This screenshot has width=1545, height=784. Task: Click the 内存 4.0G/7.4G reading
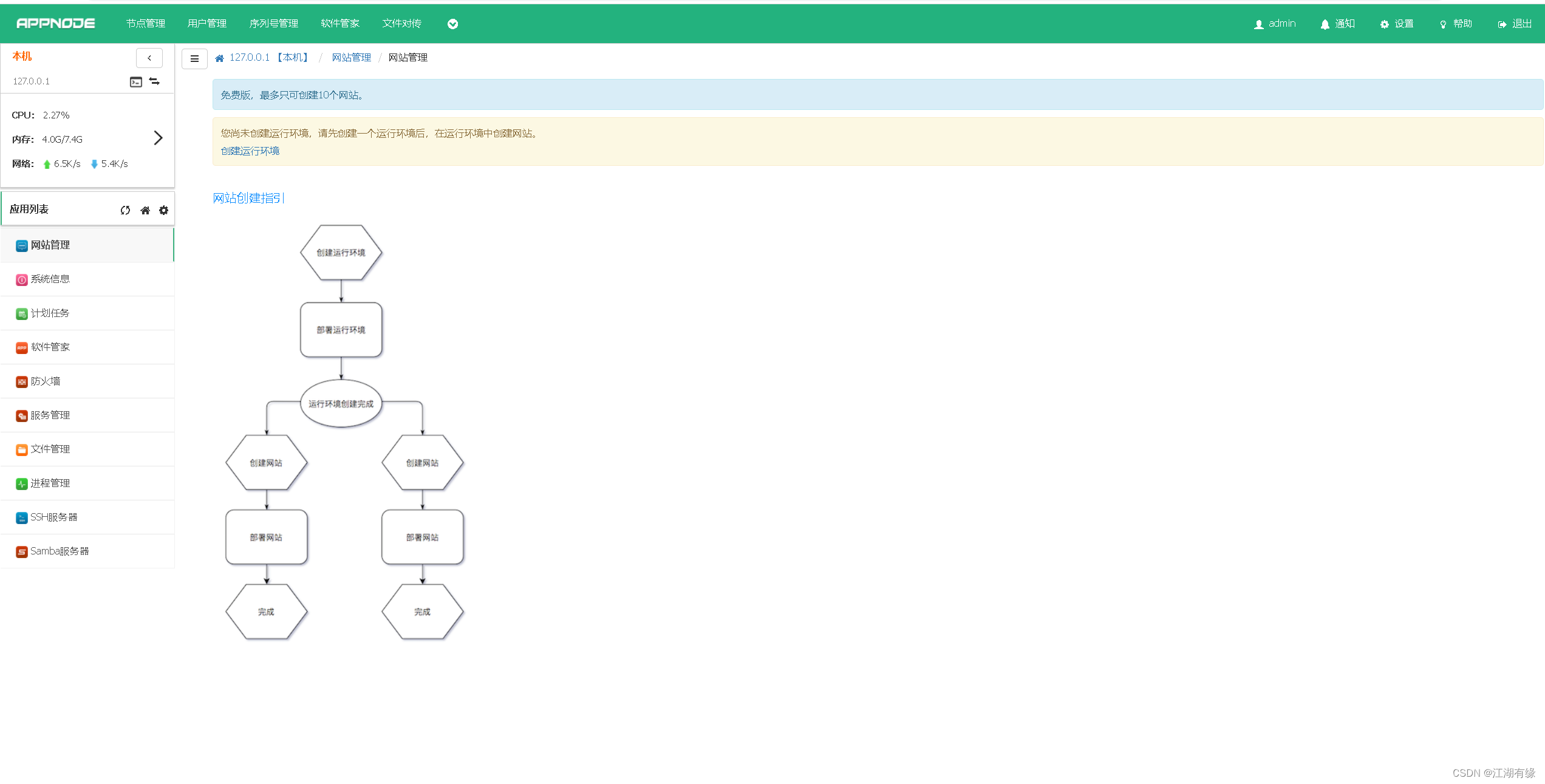pos(47,139)
